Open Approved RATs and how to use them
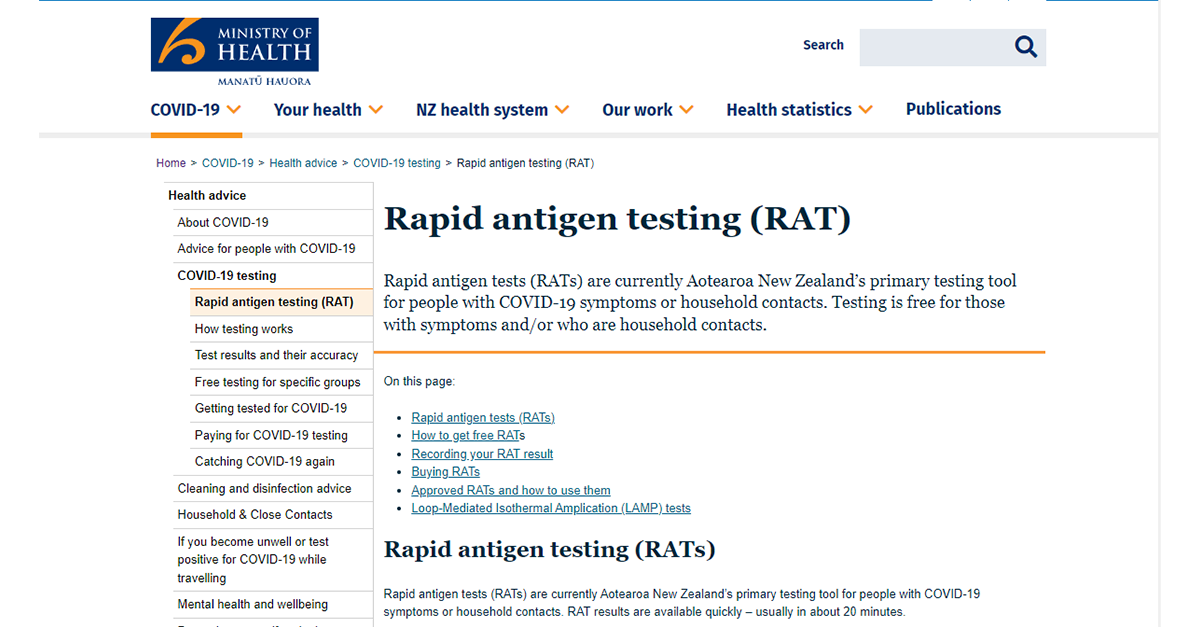The height and width of the screenshot is (627, 1200). click(510, 490)
